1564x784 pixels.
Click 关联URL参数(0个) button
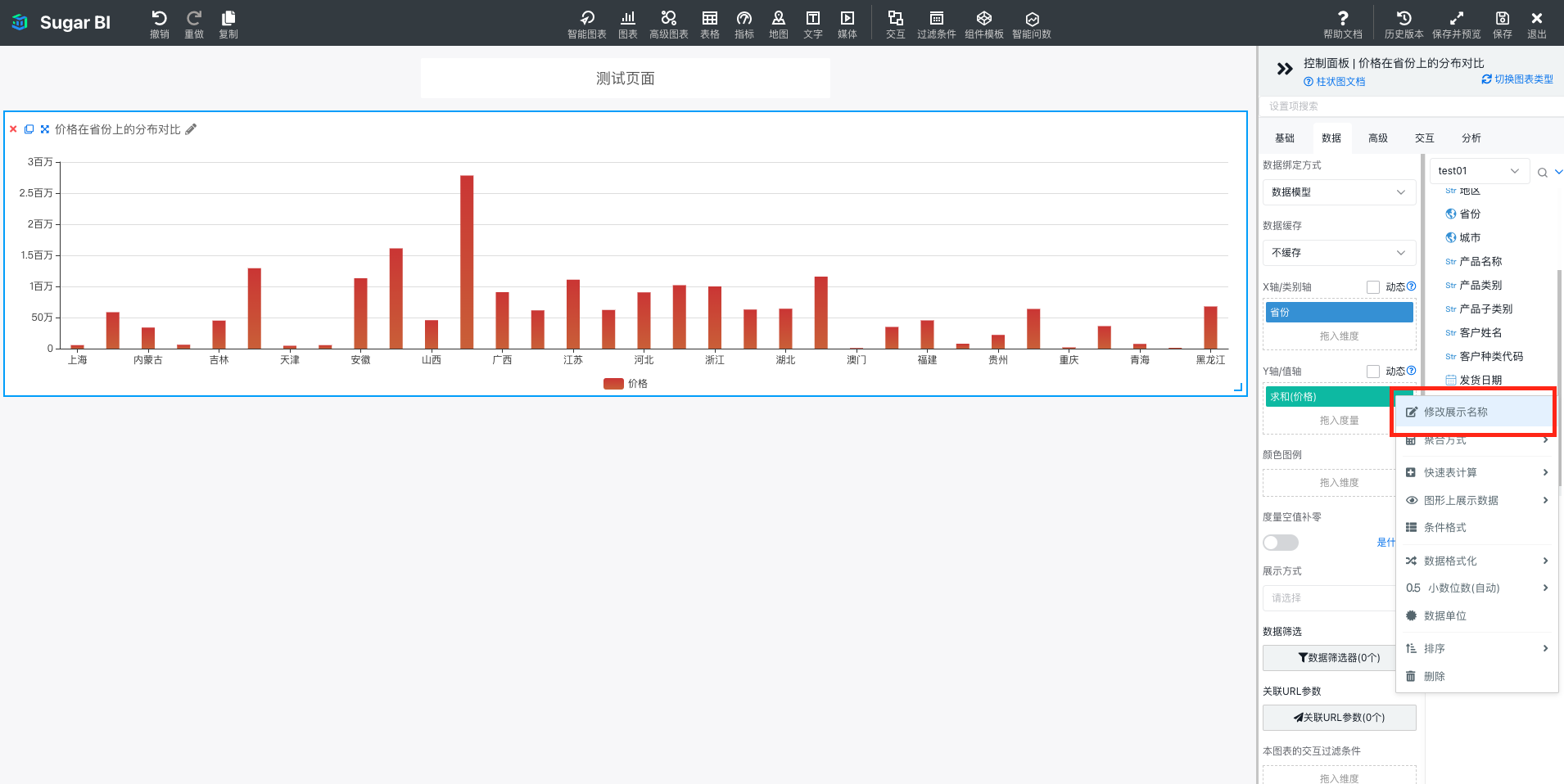click(1339, 718)
